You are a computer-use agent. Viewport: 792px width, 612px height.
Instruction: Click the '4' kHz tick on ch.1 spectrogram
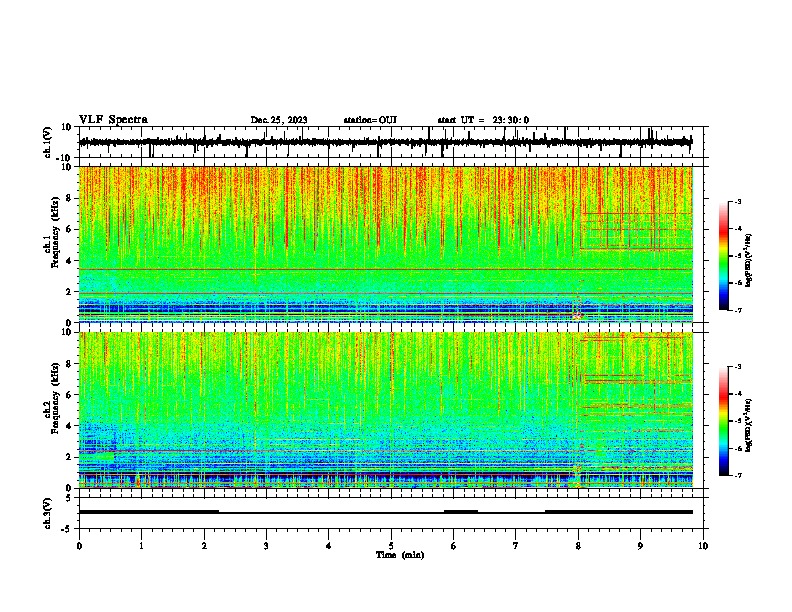click(x=69, y=261)
